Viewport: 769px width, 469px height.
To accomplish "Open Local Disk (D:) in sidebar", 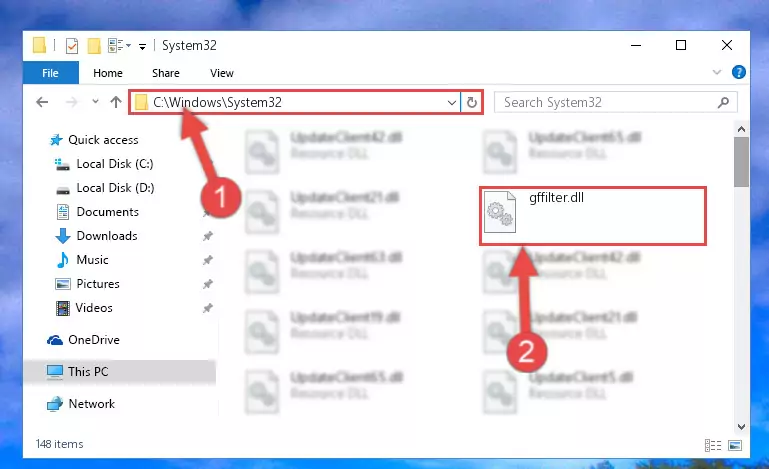I will pyautogui.click(x=115, y=188).
